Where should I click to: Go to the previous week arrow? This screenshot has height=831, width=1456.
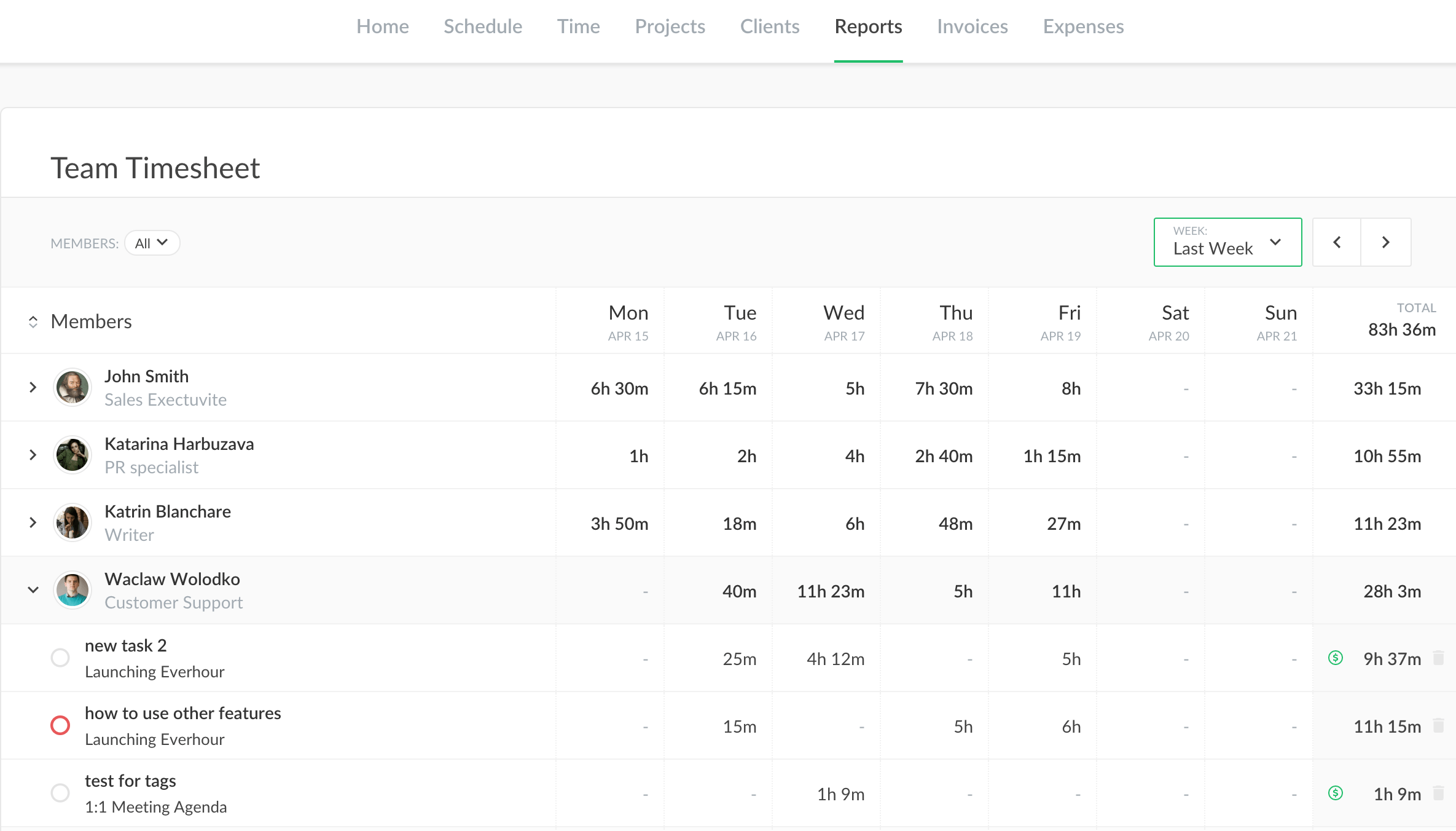pos(1337,242)
